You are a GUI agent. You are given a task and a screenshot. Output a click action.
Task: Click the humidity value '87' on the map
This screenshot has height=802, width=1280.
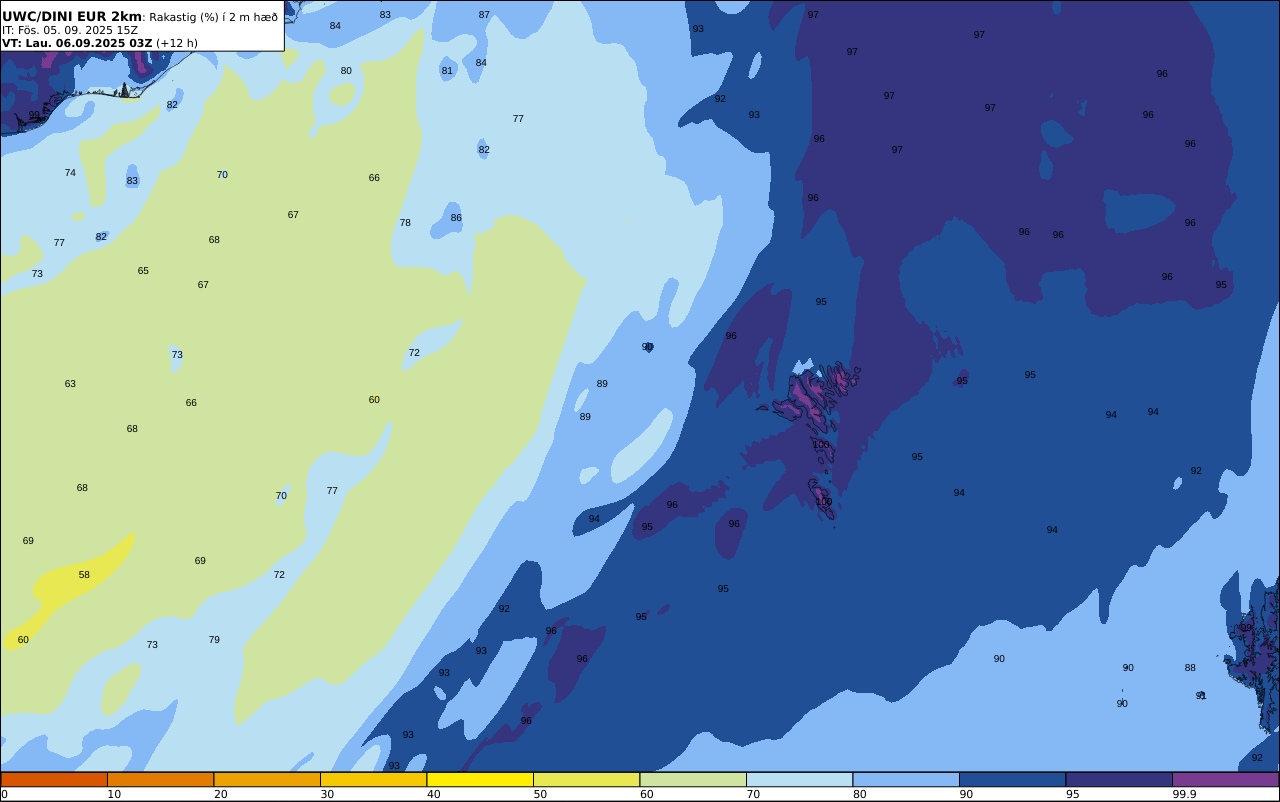pyautogui.click(x=484, y=15)
